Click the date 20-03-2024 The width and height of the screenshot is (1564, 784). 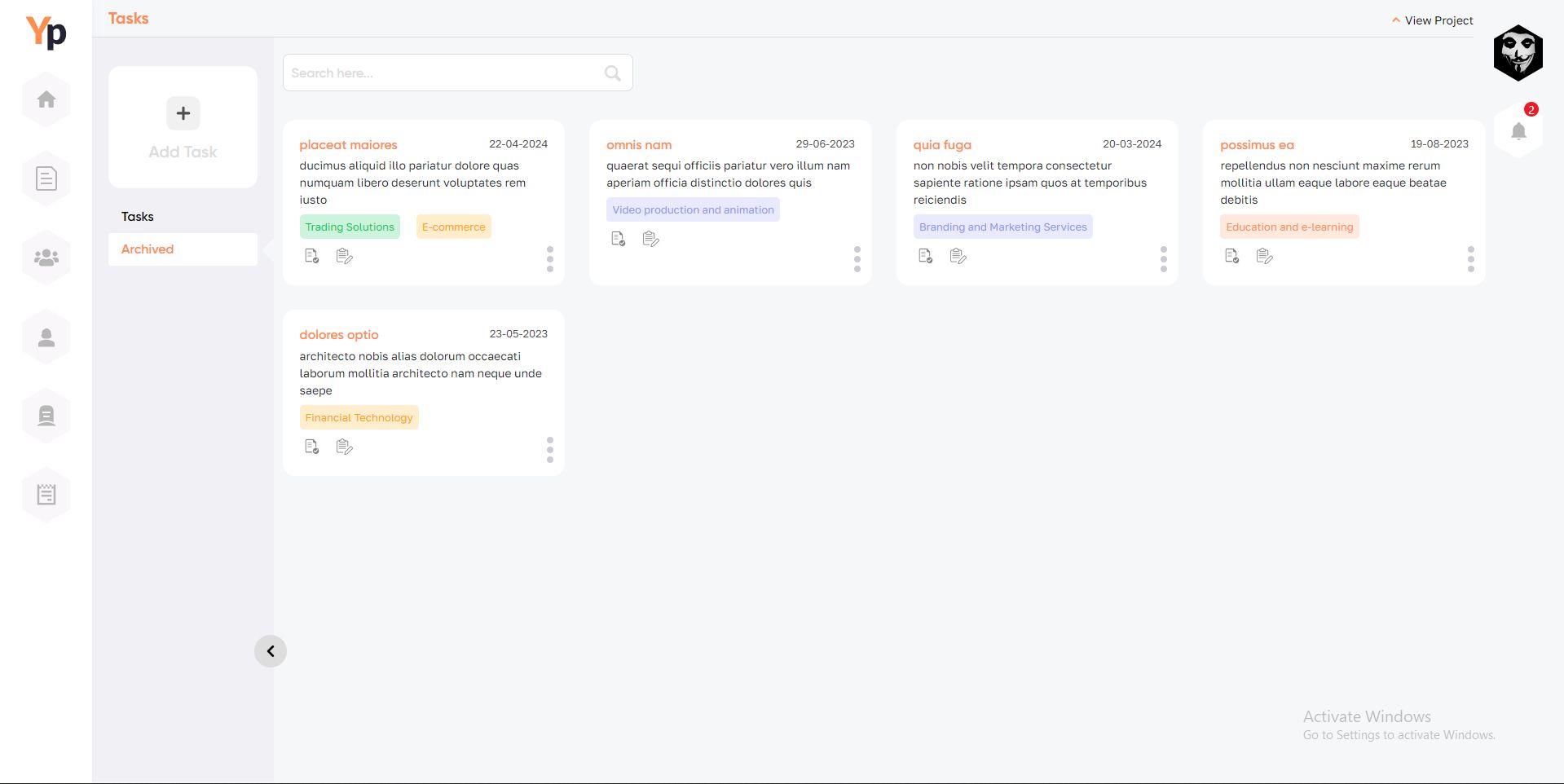coord(1132,144)
